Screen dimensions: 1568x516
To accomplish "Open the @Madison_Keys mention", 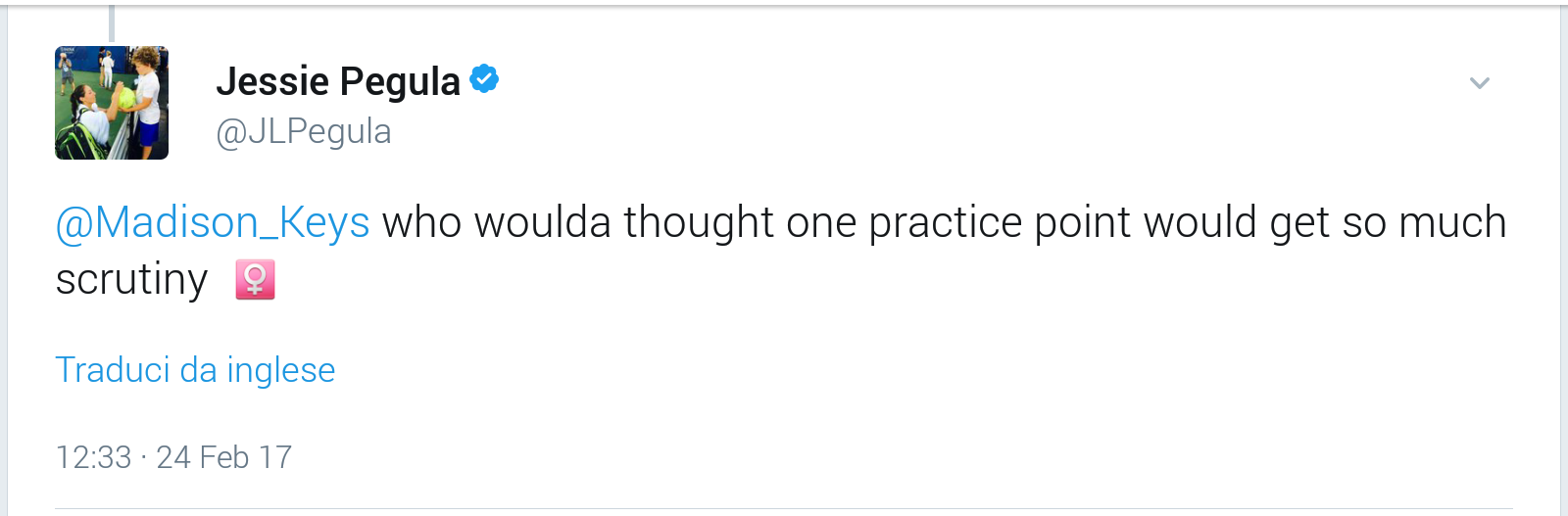I will point(213,222).
